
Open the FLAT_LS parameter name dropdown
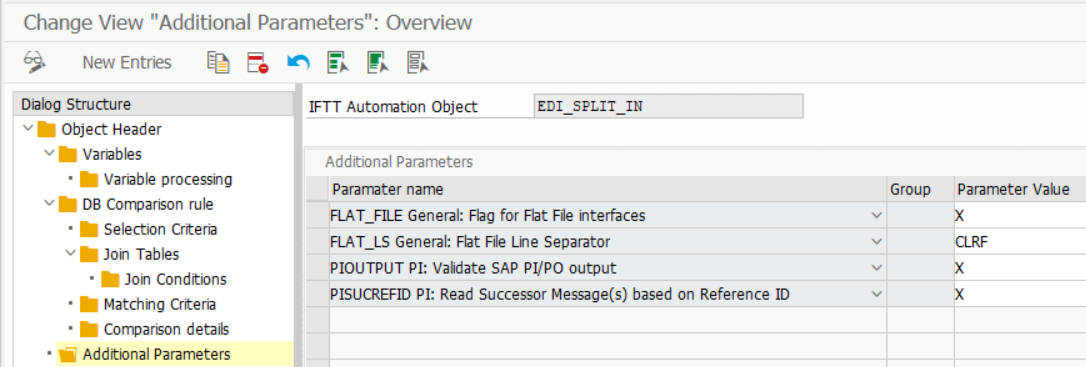click(877, 242)
